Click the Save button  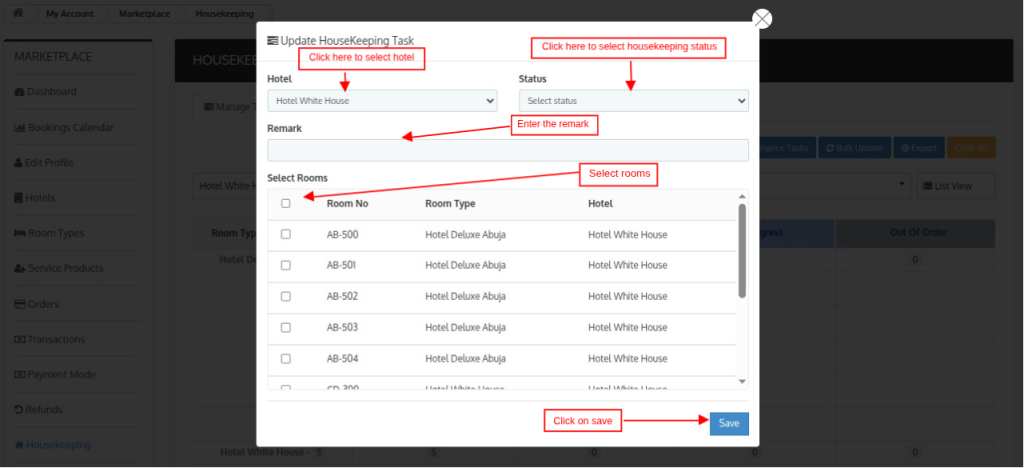pyautogui.click(x=729, y=424)
